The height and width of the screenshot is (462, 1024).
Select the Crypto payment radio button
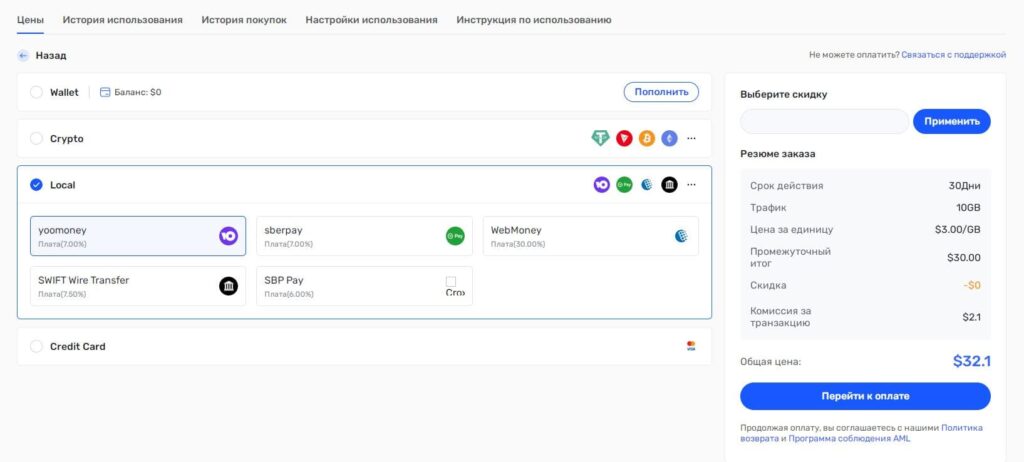tap(37, 139)
